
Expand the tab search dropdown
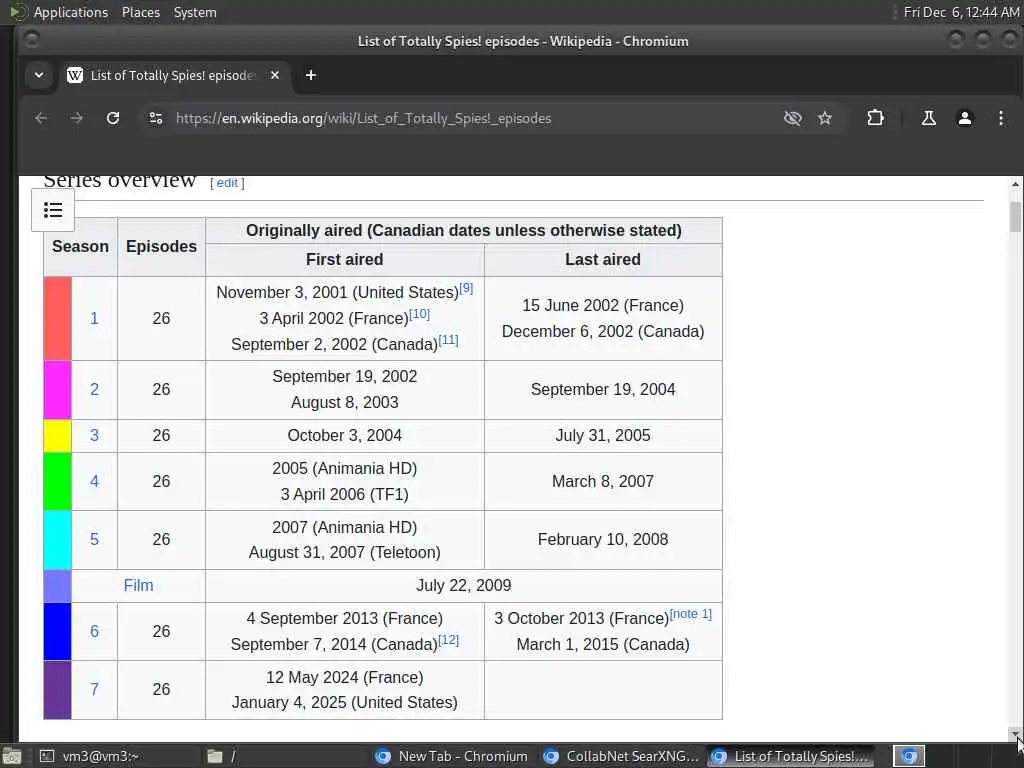coord(39,75)
